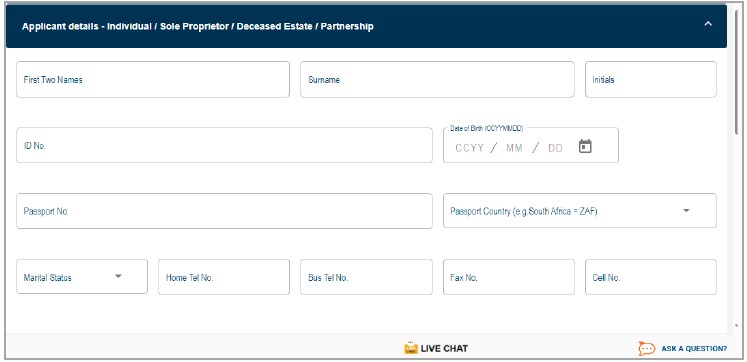Focus the First Two Names field
Viewport: 747px width, 362px height.
tap(153, 80)
